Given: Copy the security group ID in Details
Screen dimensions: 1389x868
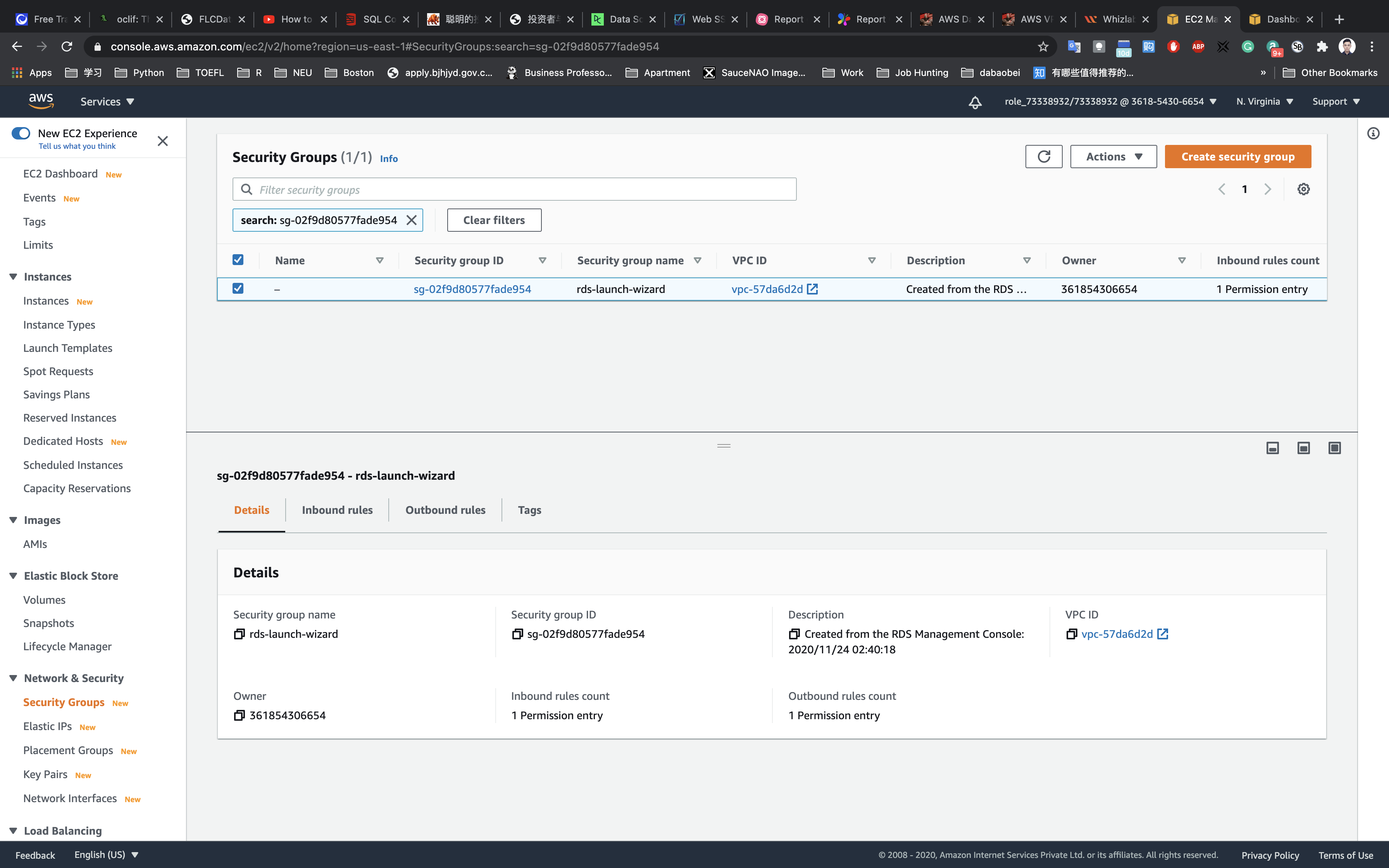Looking at the screenshot, I should 517,634.
